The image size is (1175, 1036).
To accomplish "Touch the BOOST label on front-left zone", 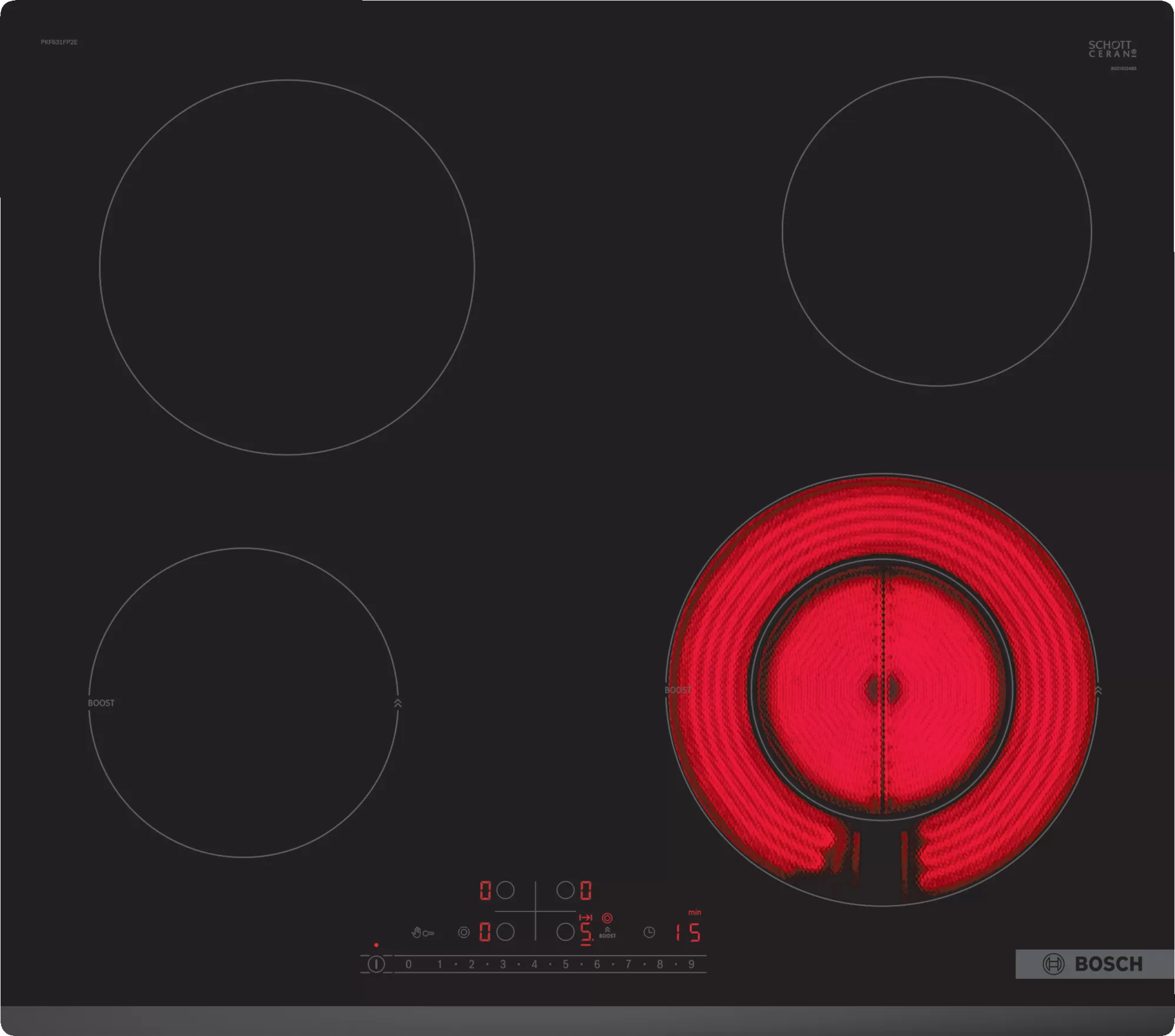I will (101, 703).
